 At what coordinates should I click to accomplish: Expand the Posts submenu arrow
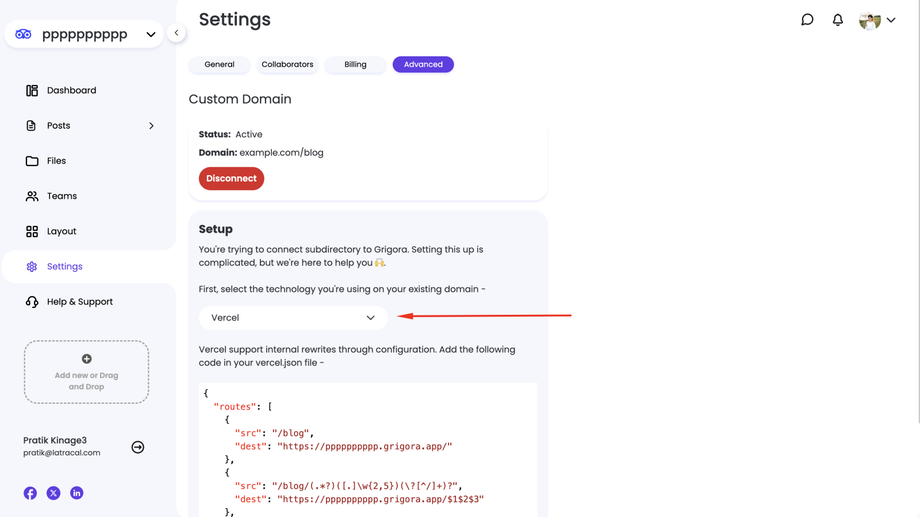pyautogui.click(x=151, y=126)
